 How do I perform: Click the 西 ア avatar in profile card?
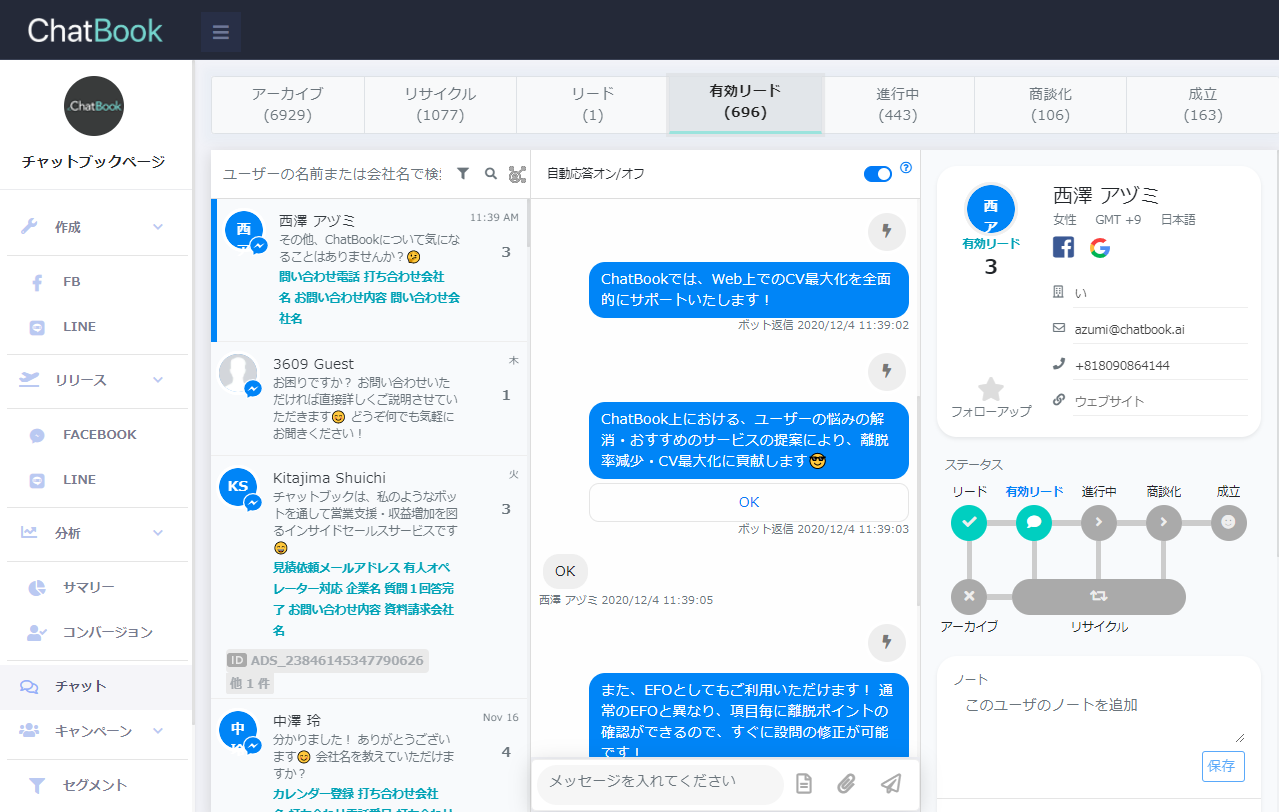pyautogui.click(x=991, y=210)
